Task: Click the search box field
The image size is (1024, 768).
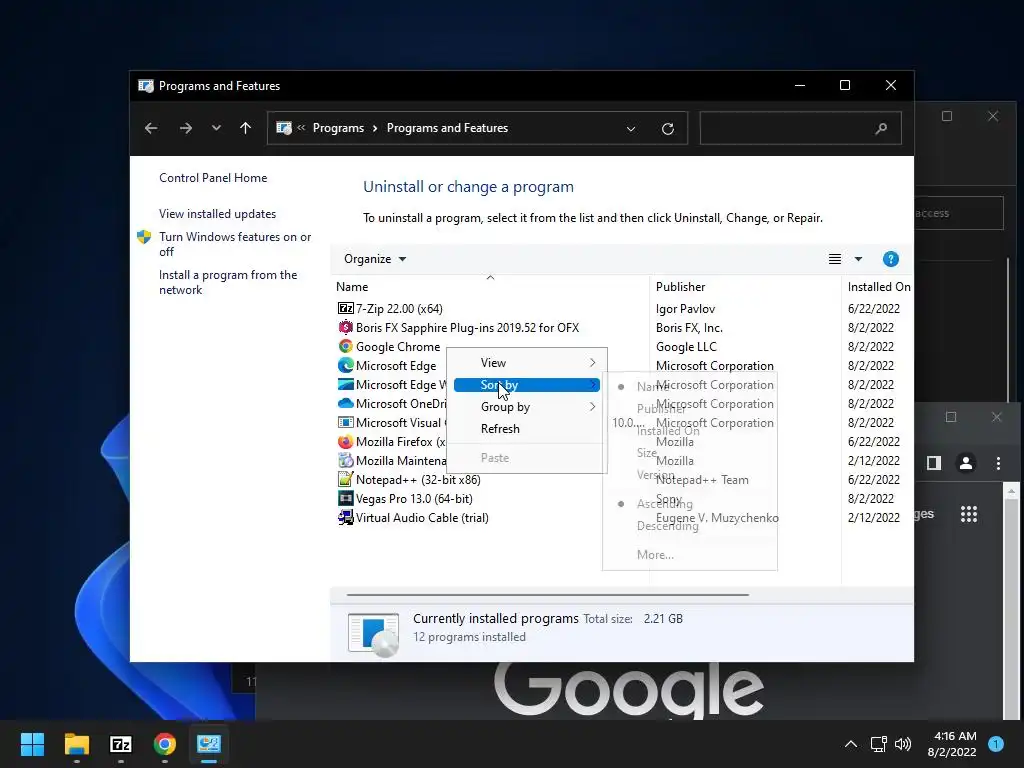Action: 801,129
